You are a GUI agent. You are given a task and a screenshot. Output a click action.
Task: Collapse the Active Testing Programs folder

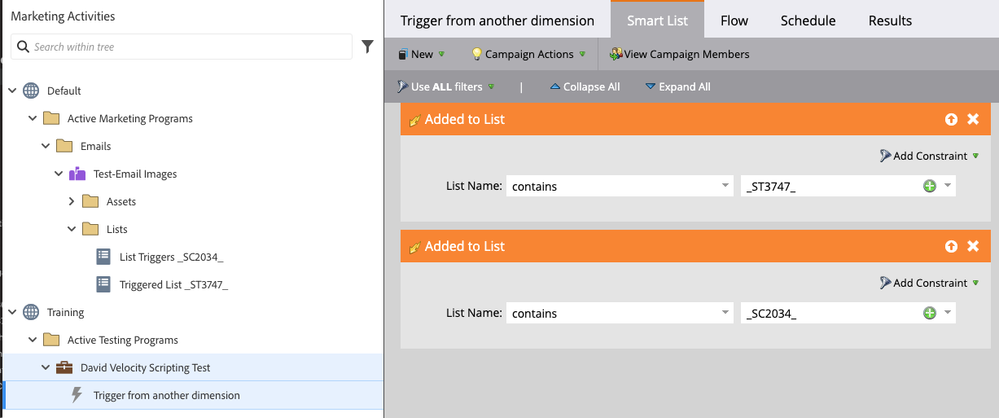point(32,340)
